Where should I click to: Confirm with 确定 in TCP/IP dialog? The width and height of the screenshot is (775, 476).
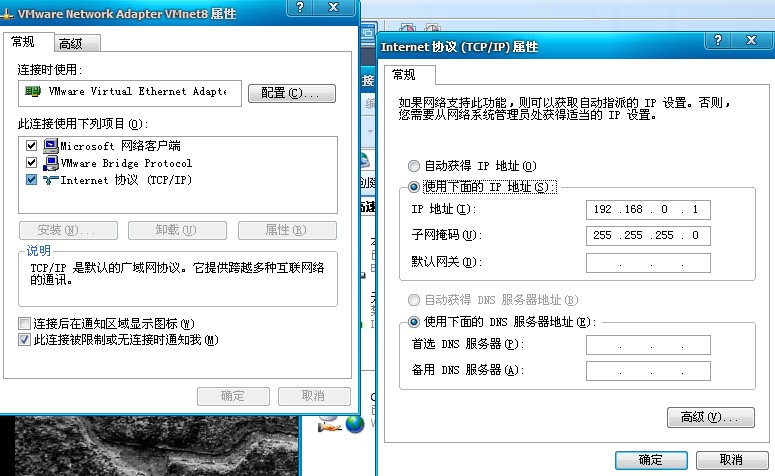651,460
